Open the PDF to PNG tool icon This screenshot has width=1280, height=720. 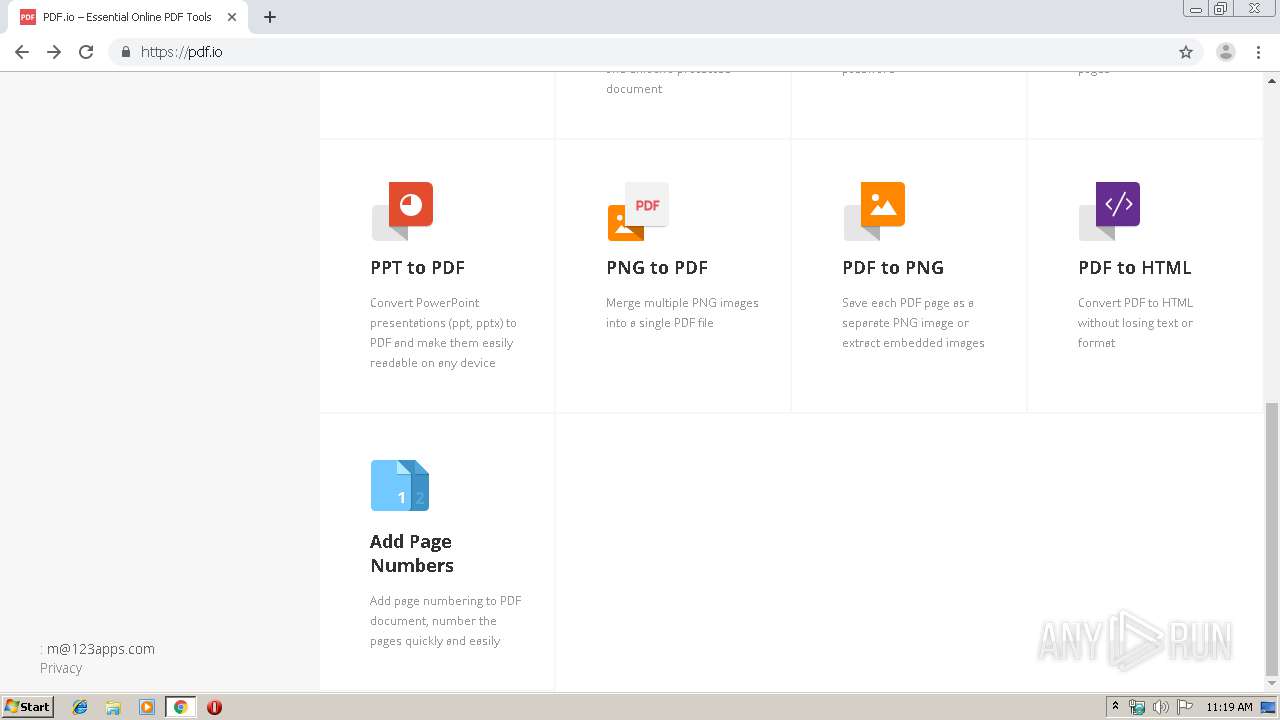pos(874,211)
